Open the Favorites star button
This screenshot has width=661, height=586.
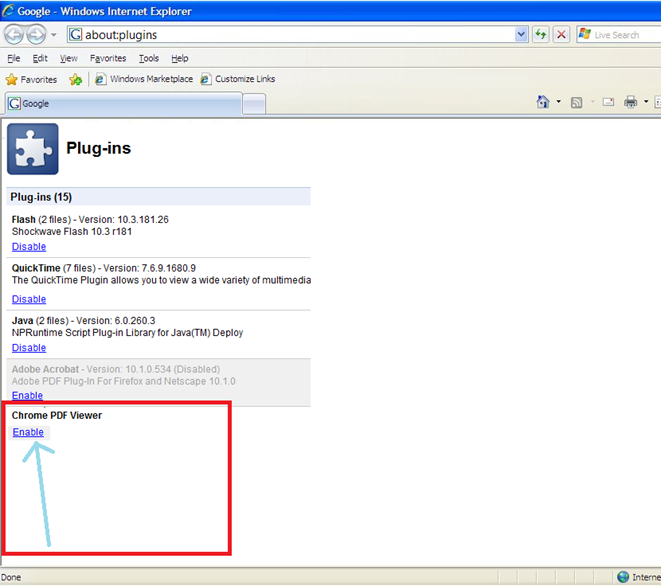coord(31,79)
